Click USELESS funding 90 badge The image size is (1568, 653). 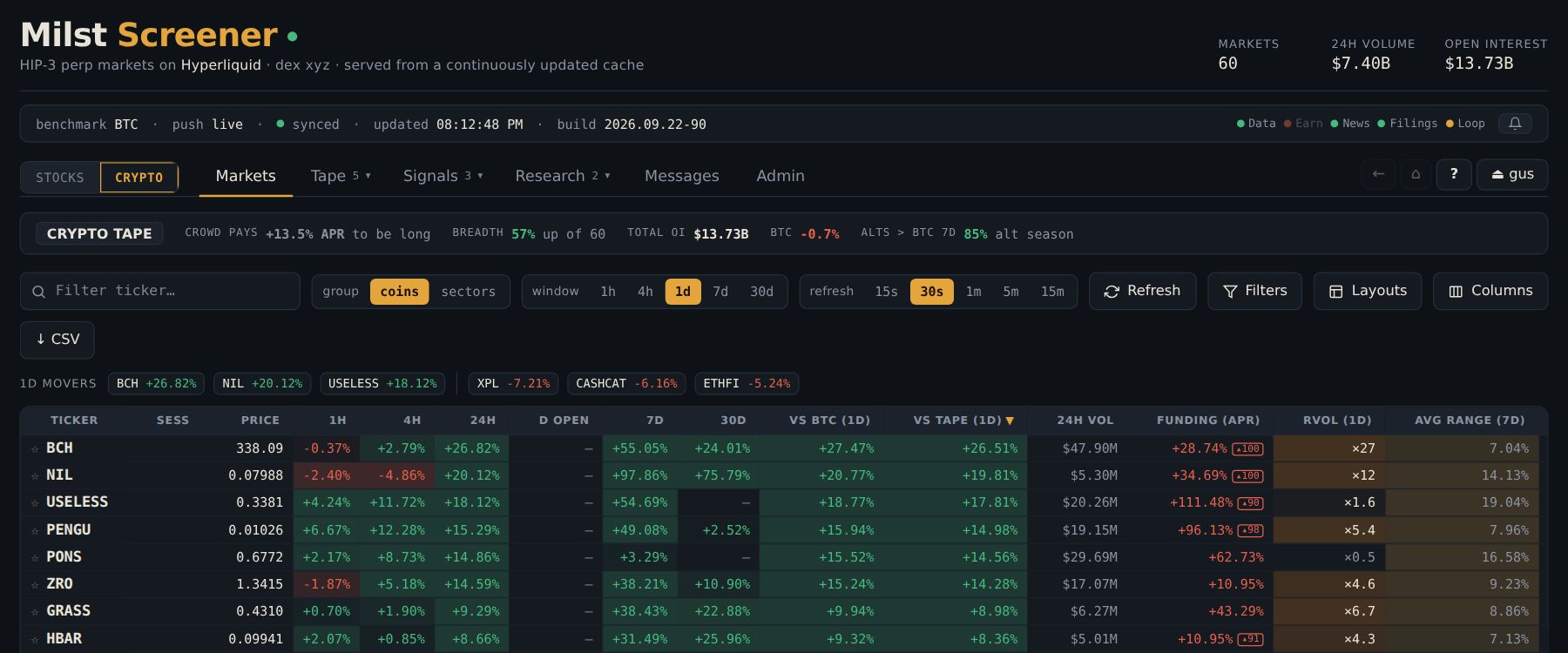1250,503
